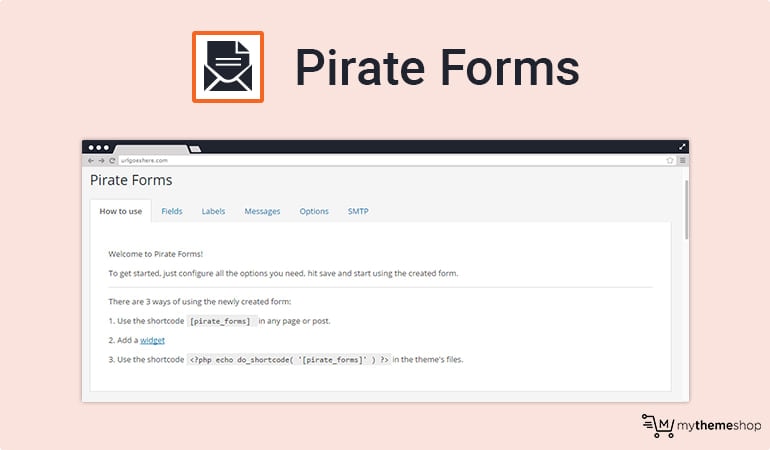Switch to the Options tab
This screenshot has width=770, height=450.
coord(314,211)
